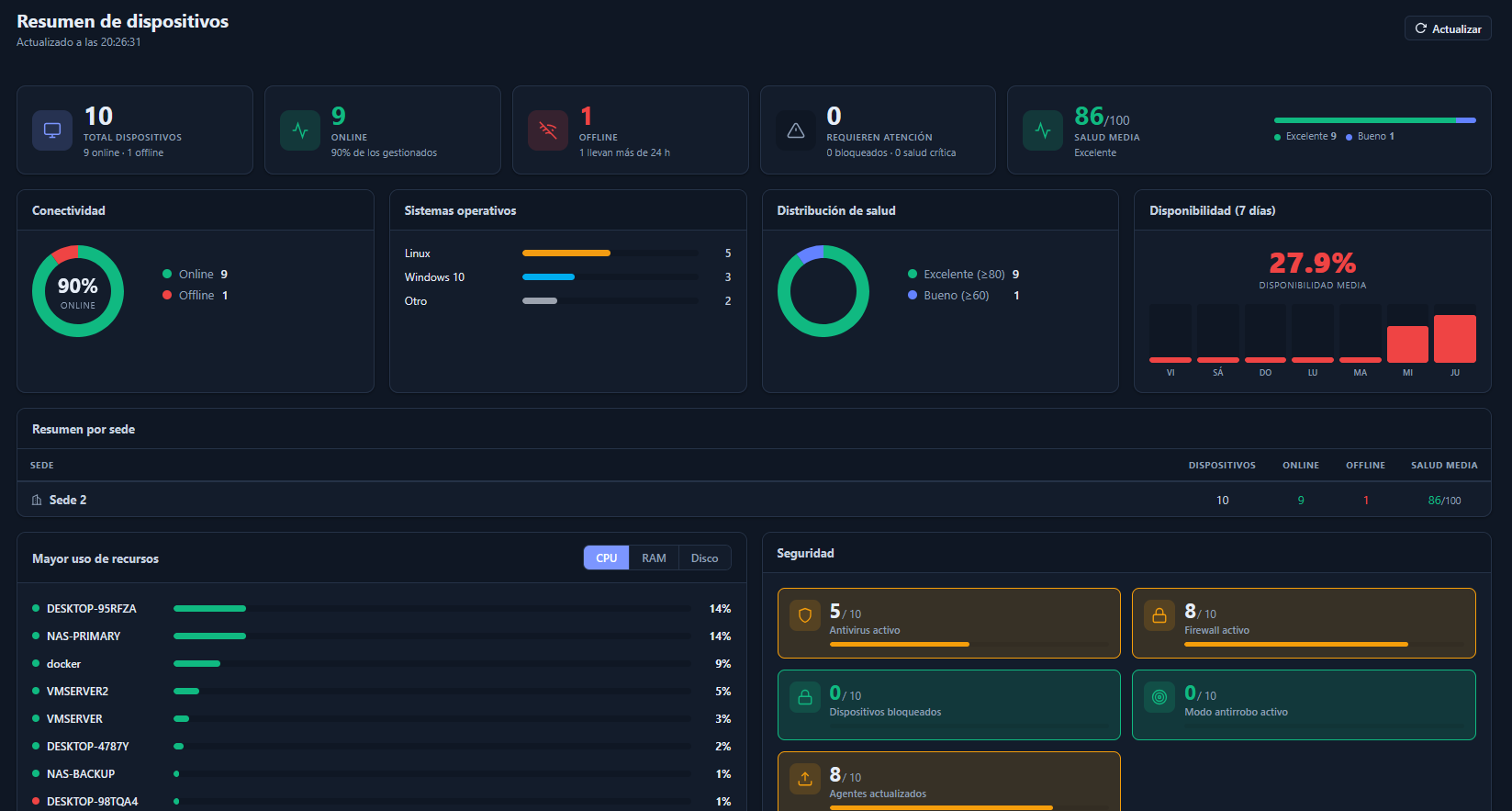
Task: Click the OFFLINE column header in sede table
Action: [1365, 466]
